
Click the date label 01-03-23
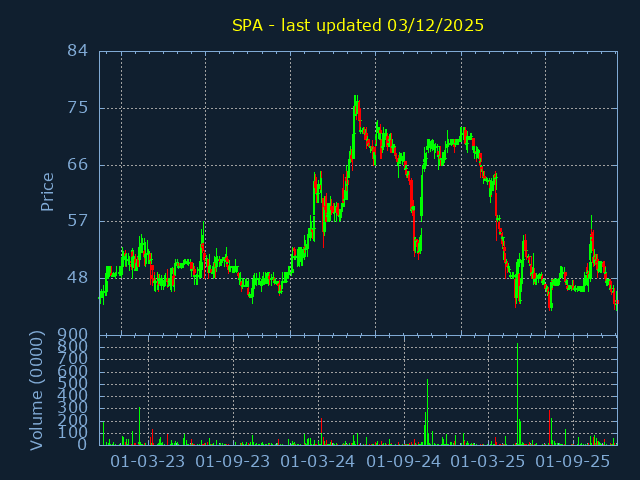coord(148,462)
